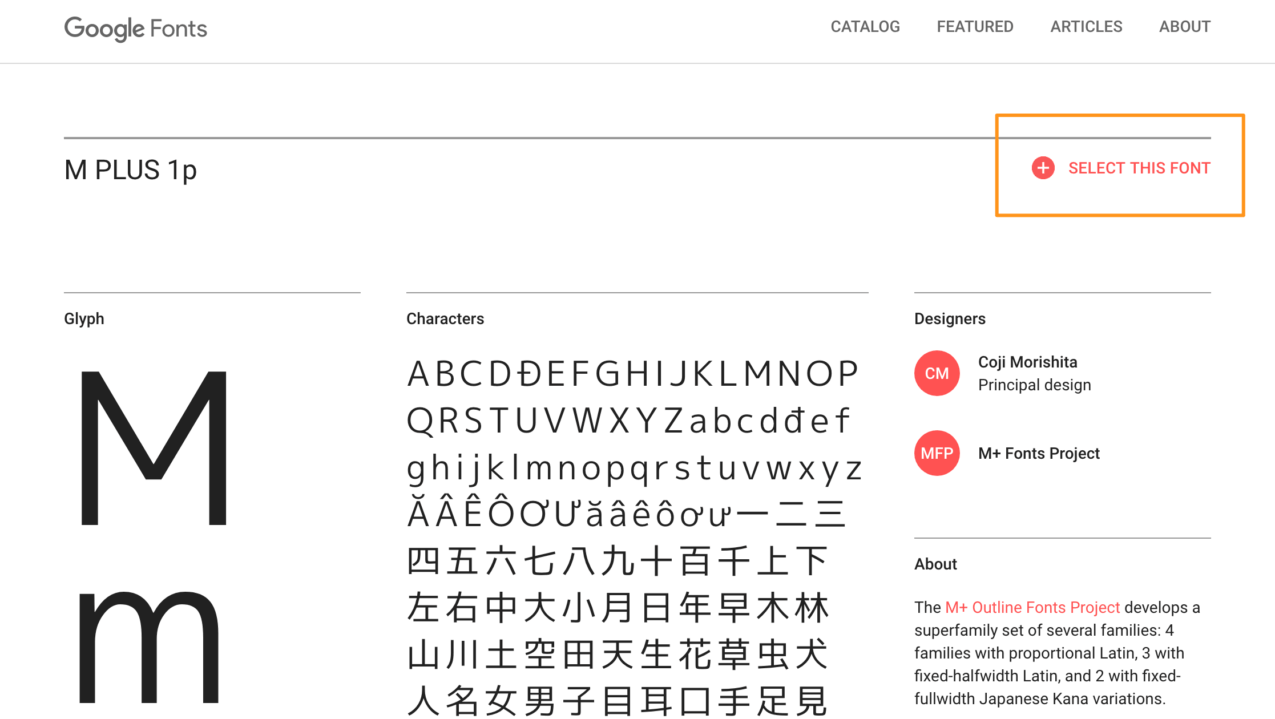
Task: Go to the ARTICLES page
Action: [1086, 27]
